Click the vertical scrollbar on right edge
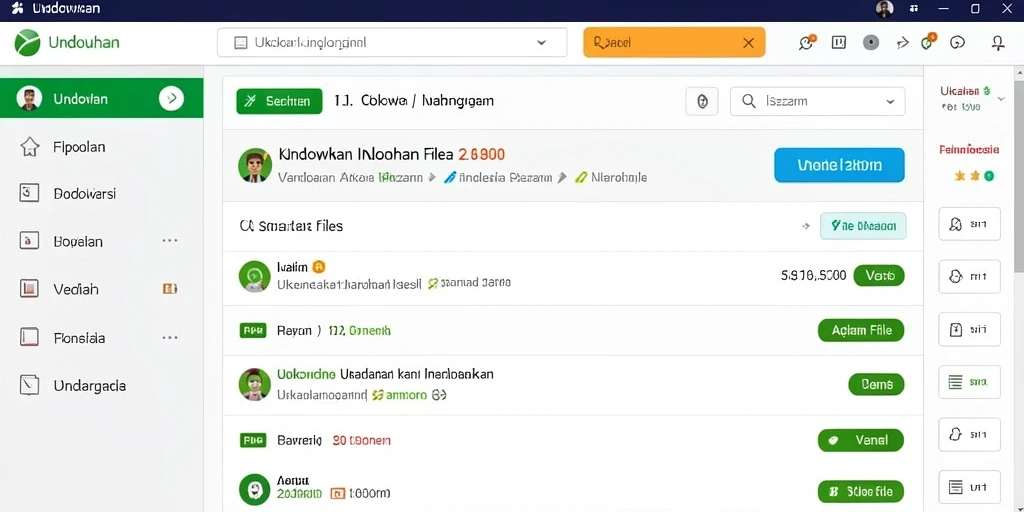This screenshot has width=1024, height=512. point(1019,168)
